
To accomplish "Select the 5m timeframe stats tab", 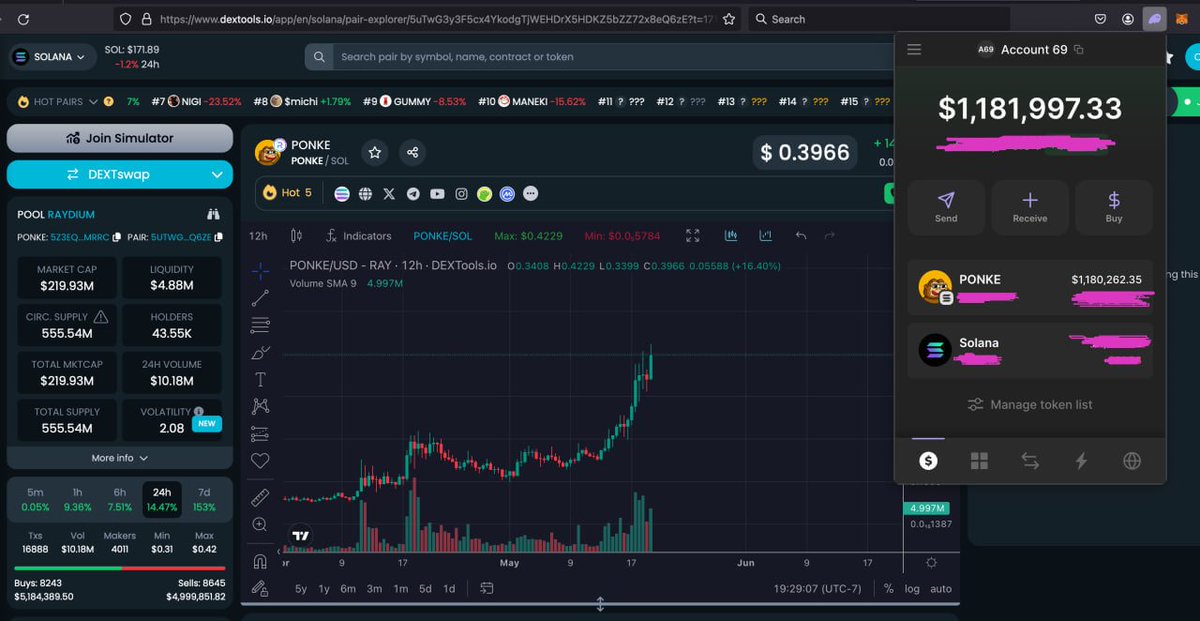I will 35,500.
